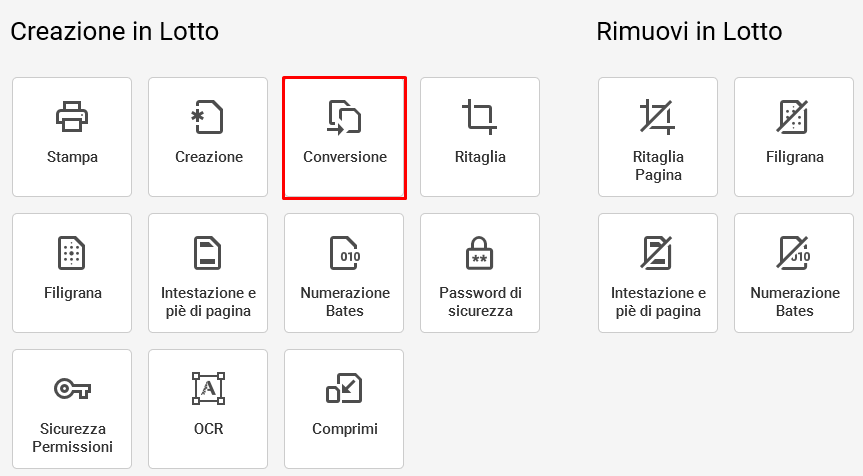The width and height of the screenshot is (863, 476).
Task: Remove Numerazione Bates in batch
Action: click(x=794, y=273)
